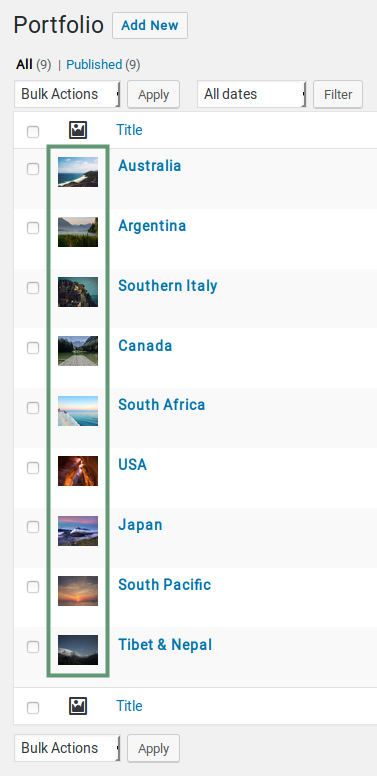
Task: Click the Filter button
Action: click(338, 94)
